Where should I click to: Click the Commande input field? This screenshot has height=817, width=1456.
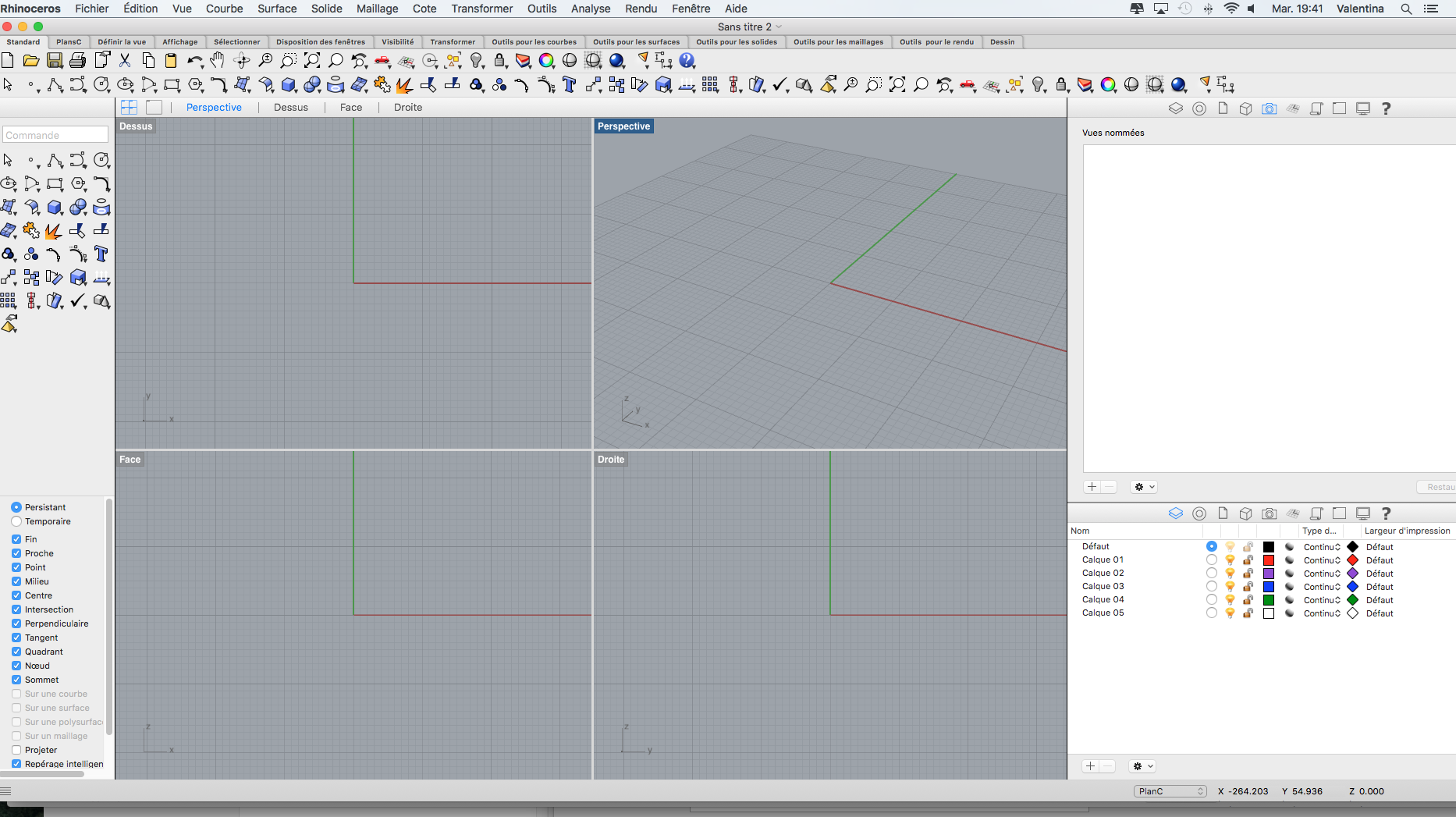pos(55,135)
